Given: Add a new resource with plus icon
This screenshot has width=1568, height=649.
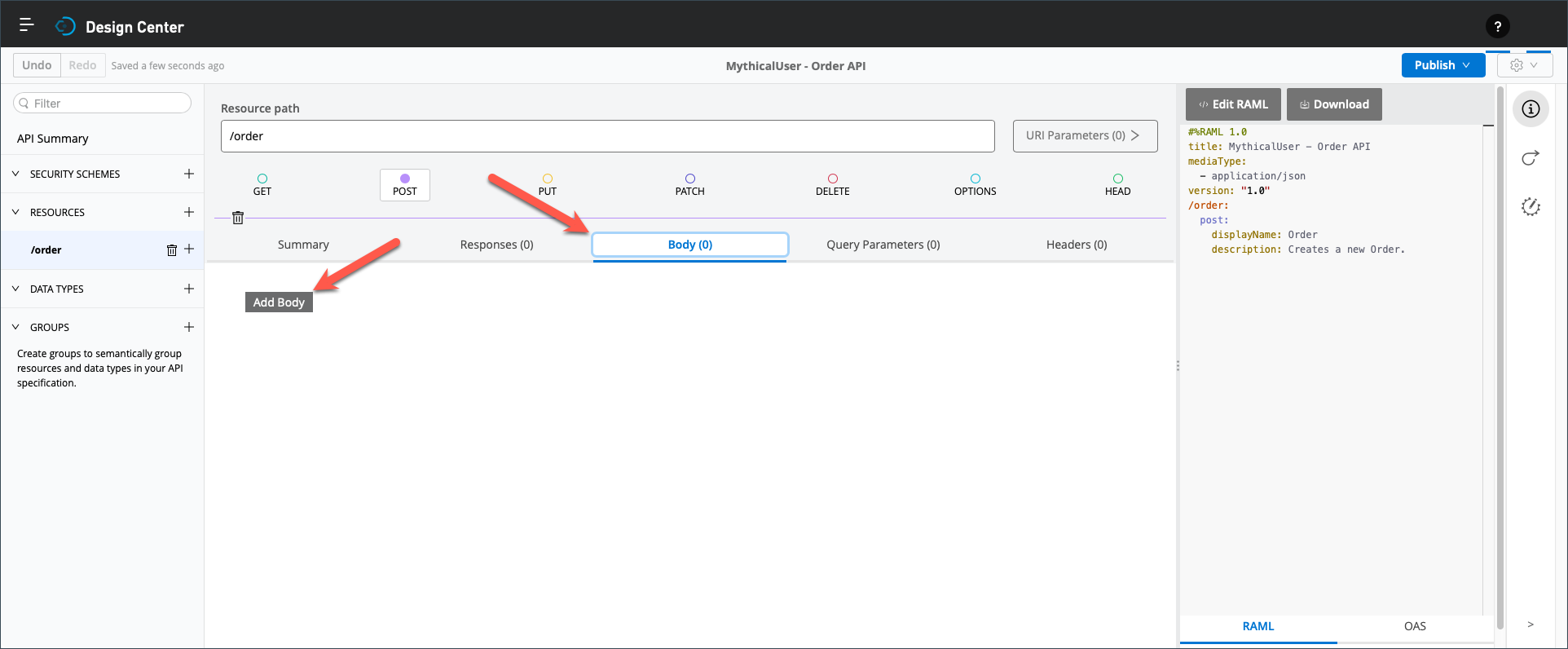Looking at the screenshot, I should click(189, 212).
